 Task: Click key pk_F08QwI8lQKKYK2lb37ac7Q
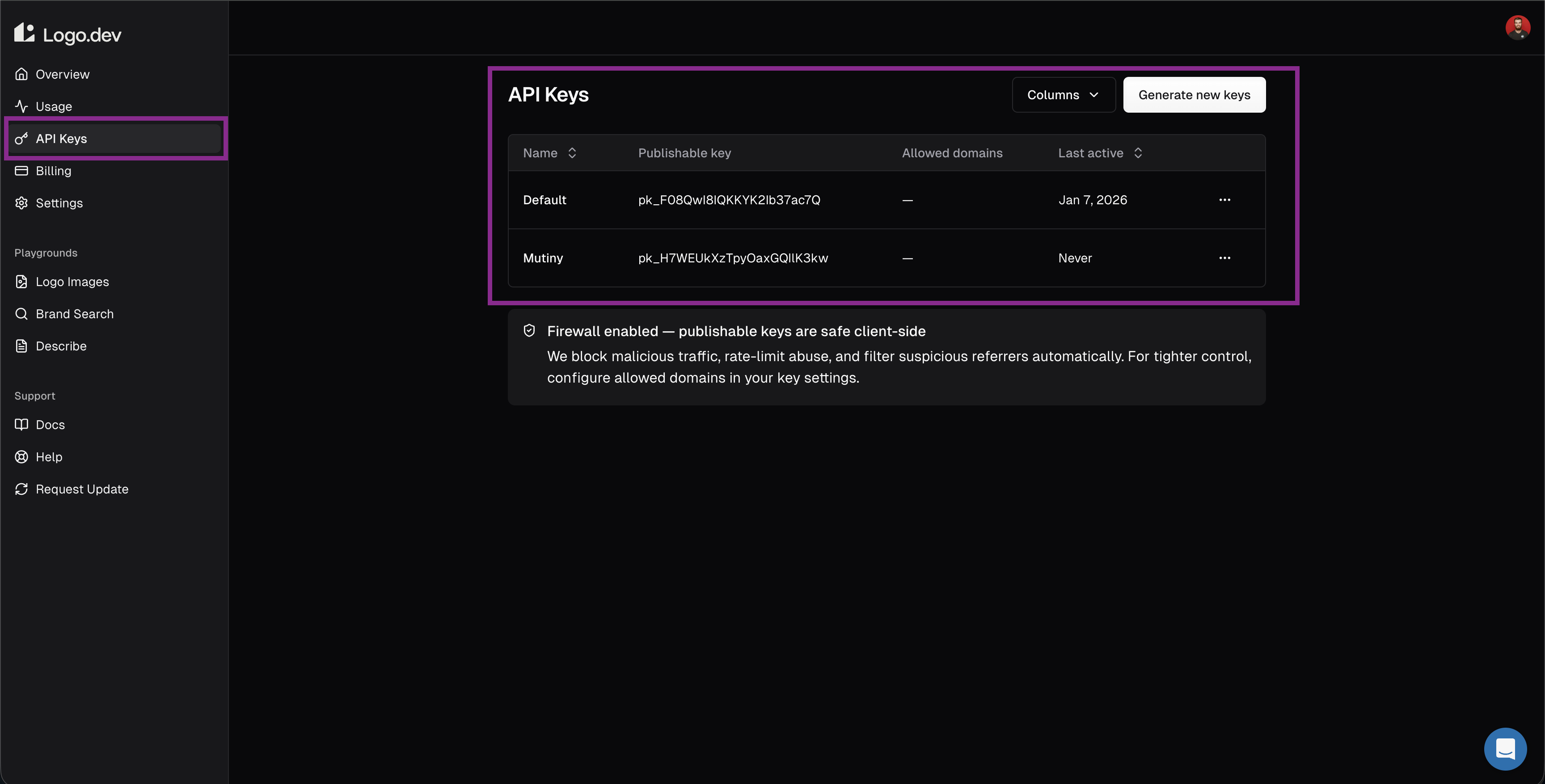click(x=729, y=200)
